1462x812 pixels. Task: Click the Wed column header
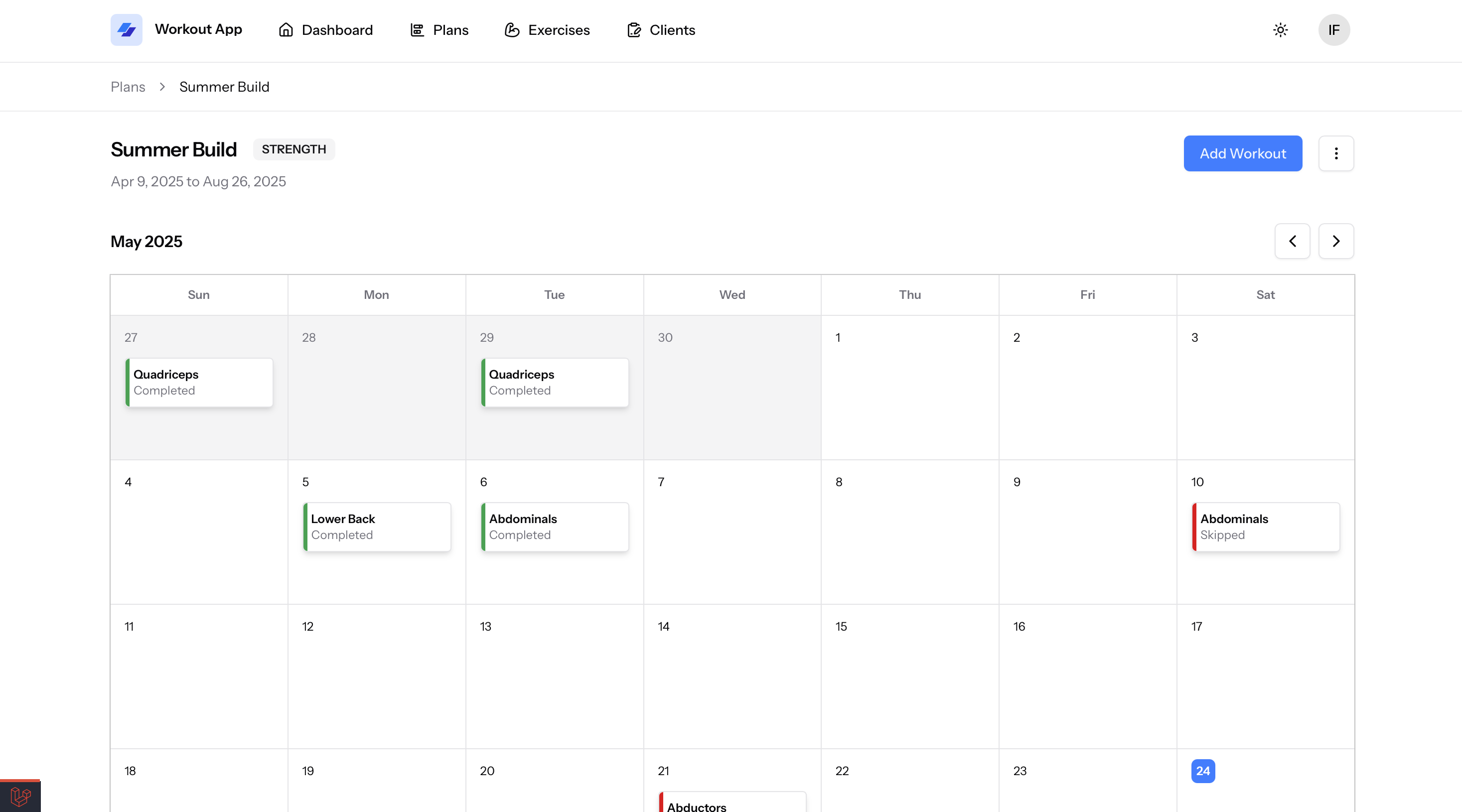click(x=732, y=295)
